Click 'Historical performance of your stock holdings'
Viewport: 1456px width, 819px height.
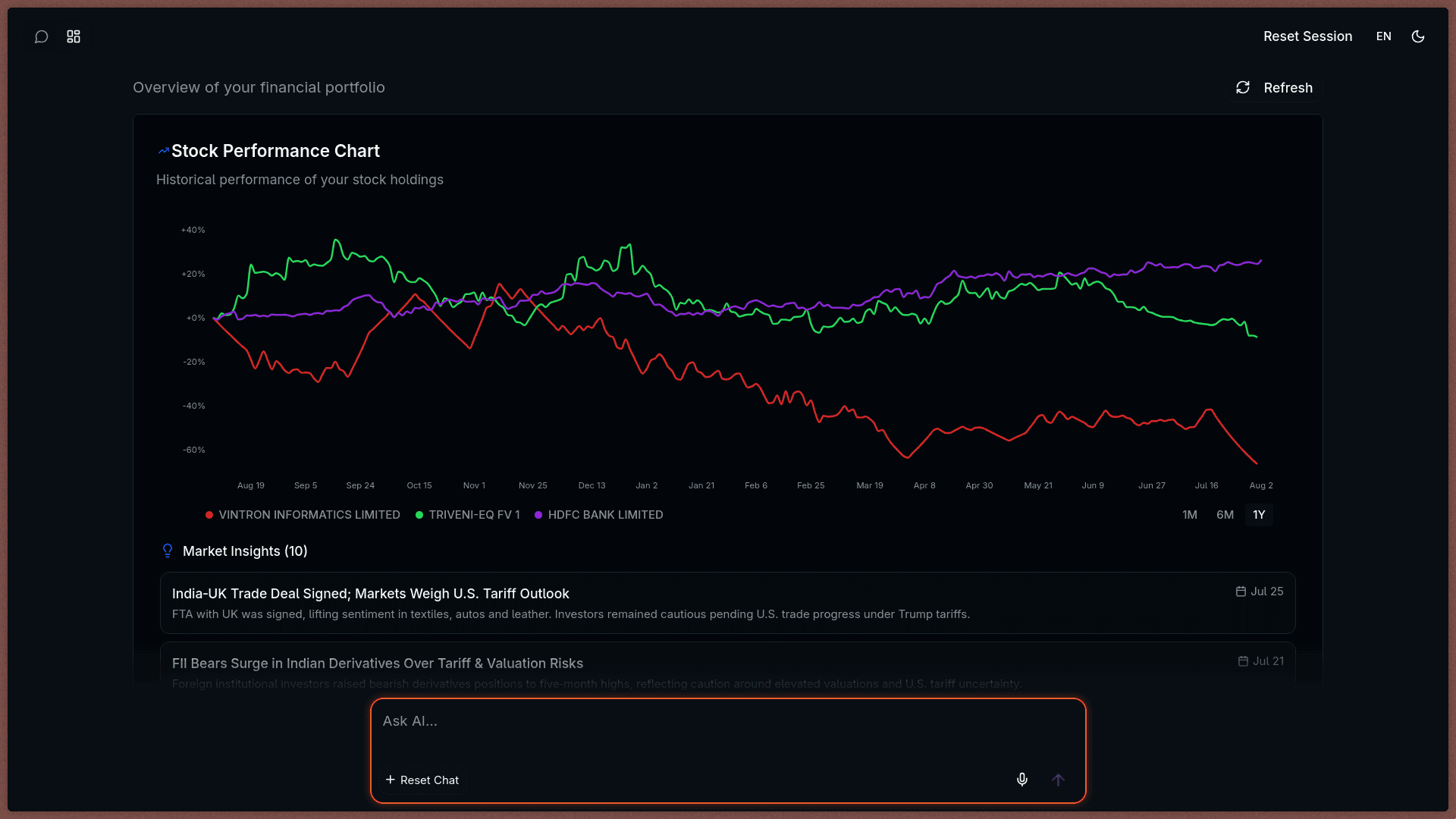point(300,180)
